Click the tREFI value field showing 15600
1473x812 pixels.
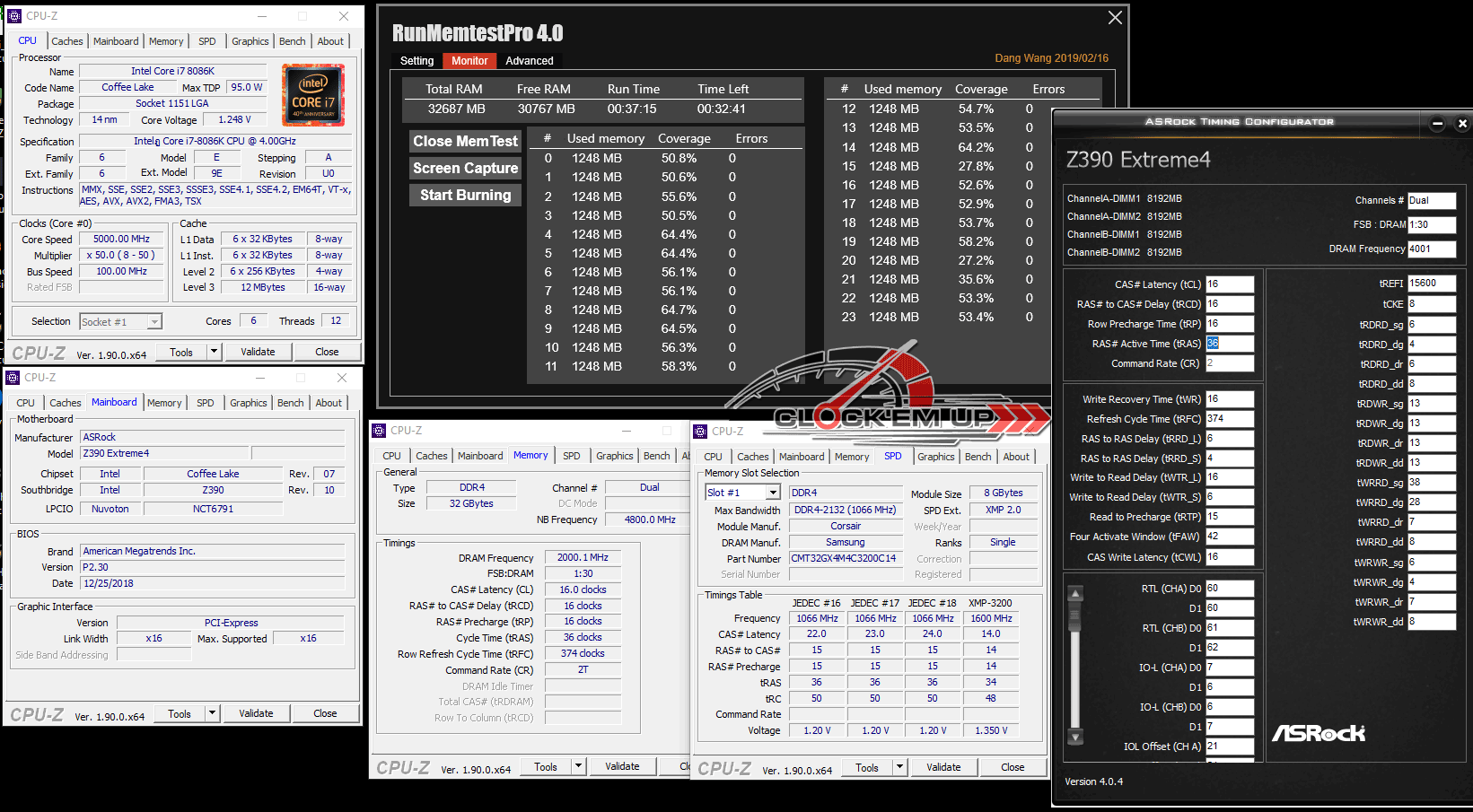[1431, 284]
